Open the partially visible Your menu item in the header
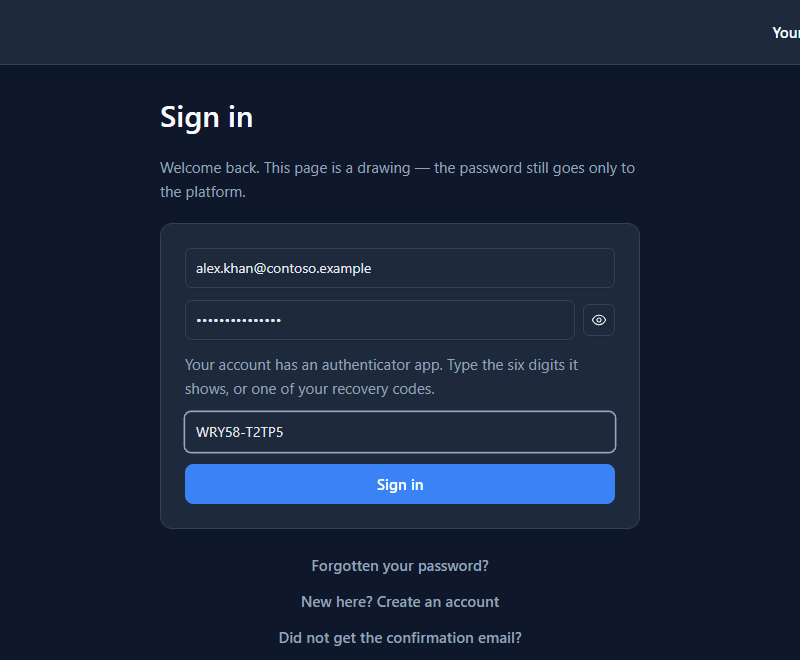Image resolution: width=800 pixels, height=660 pixels. tap(786, 33)
